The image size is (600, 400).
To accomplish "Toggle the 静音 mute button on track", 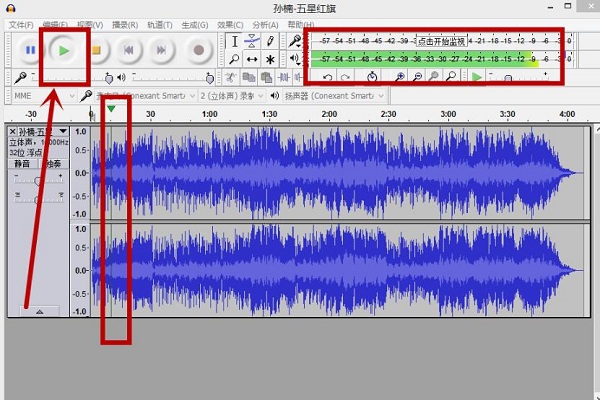I will coord(21,163).
